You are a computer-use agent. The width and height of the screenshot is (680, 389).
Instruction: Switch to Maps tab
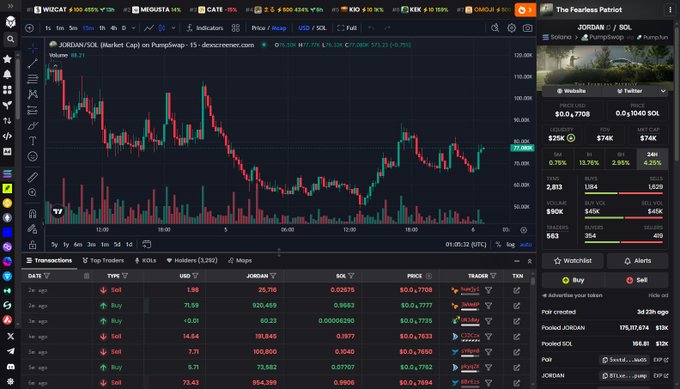pyautogui.click(x=240, y=261)
